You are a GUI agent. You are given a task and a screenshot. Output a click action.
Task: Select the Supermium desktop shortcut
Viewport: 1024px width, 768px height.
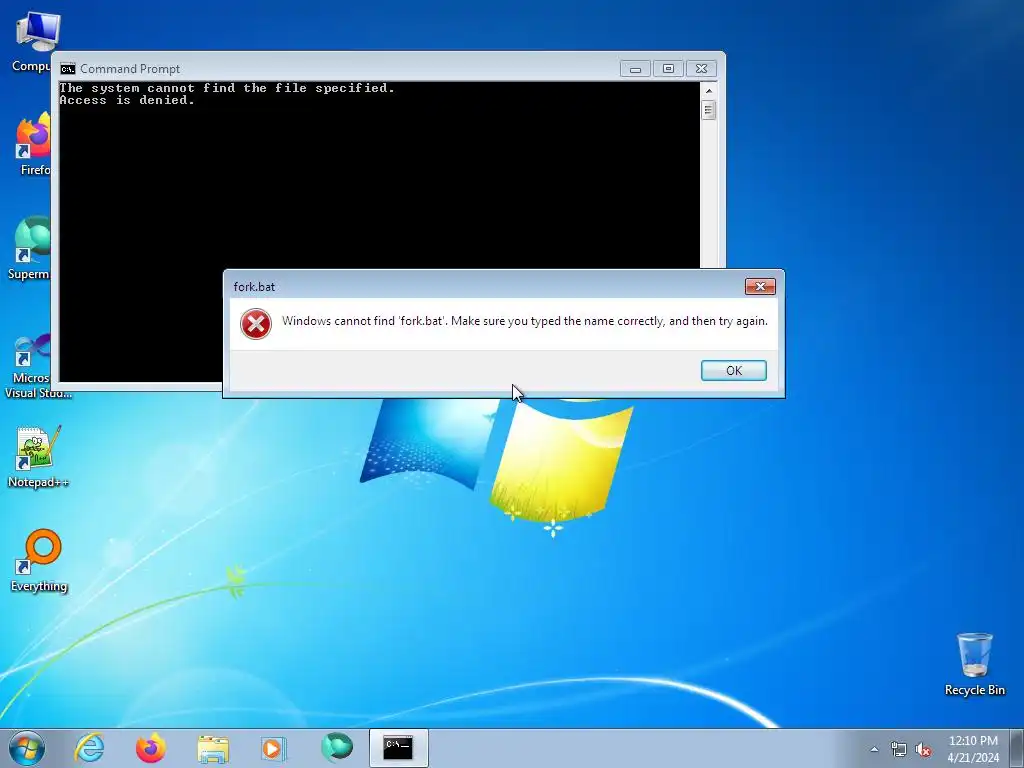[29, 248]
